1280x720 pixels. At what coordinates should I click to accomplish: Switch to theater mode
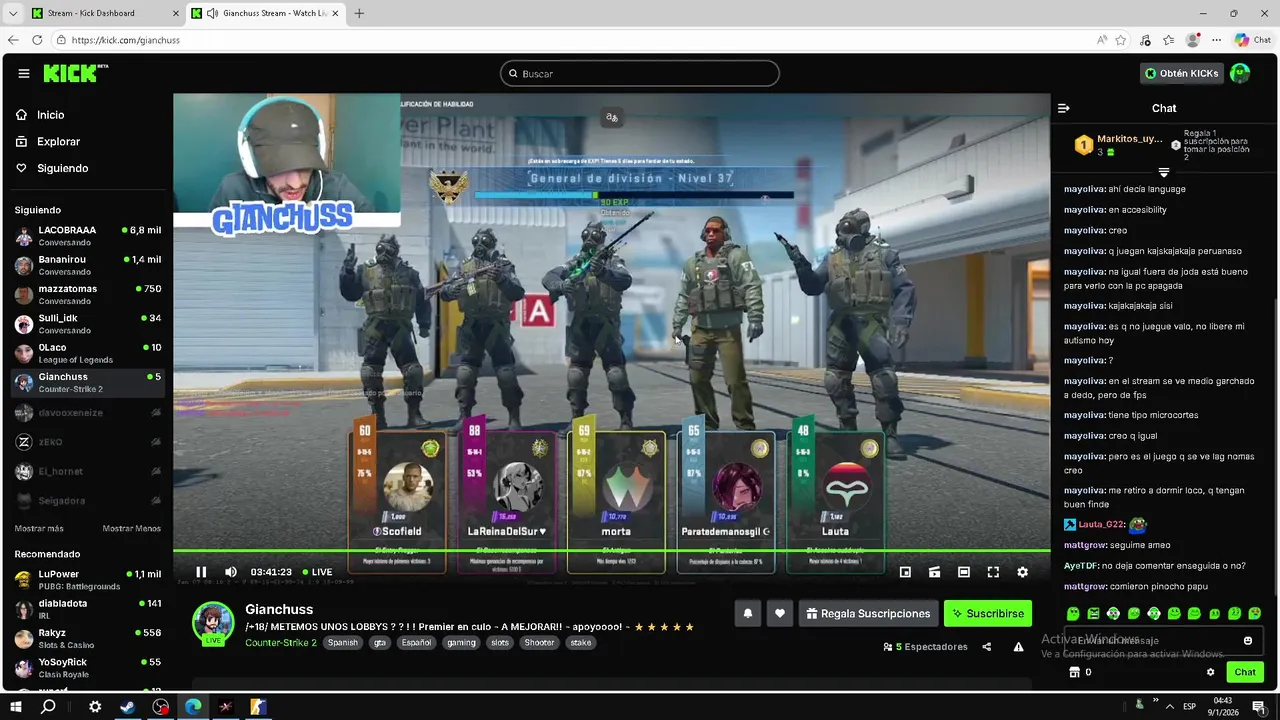[963, 572]
